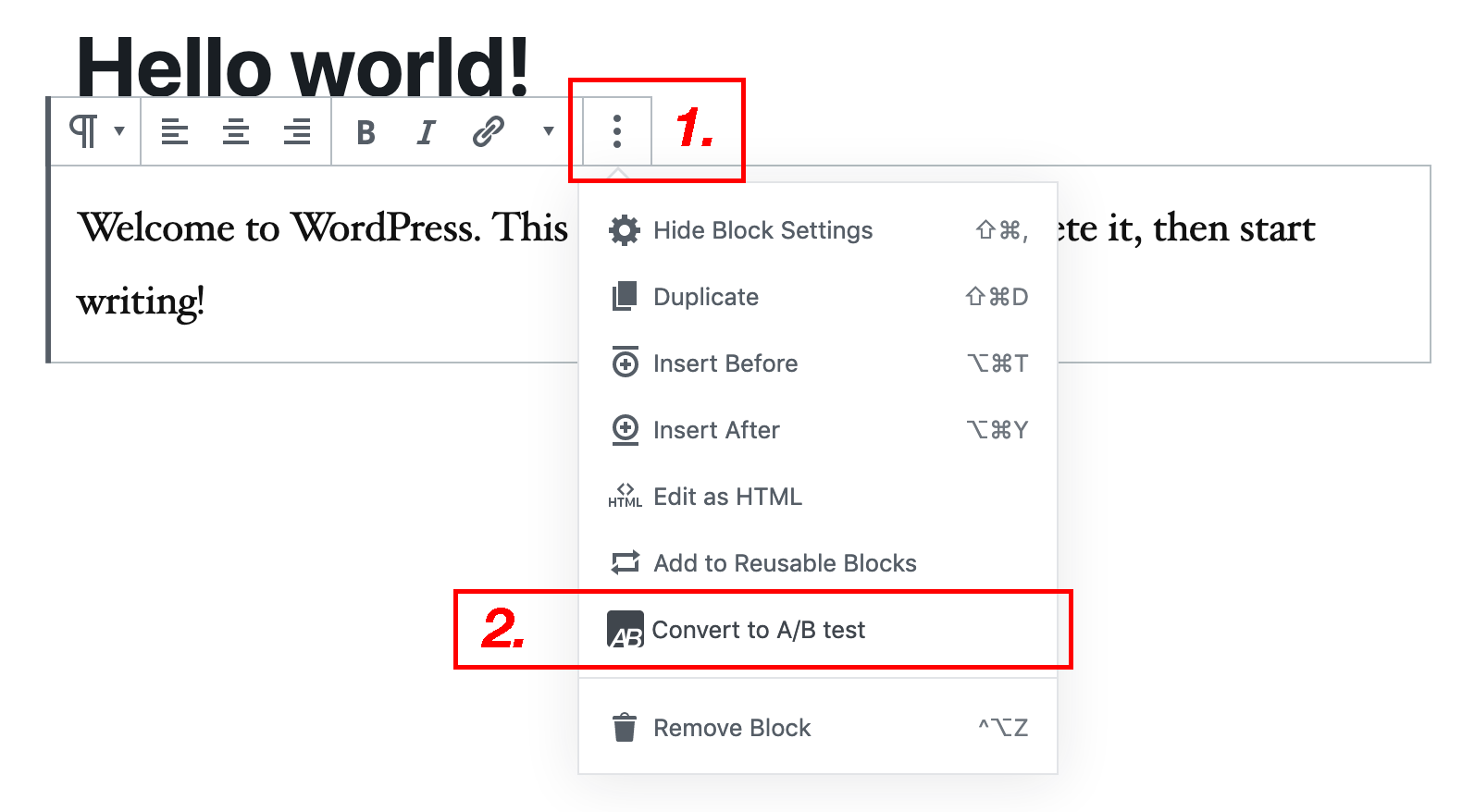Open the three-dot block options menu
This screenshot has width=1462, height=812.
(617, 131)
